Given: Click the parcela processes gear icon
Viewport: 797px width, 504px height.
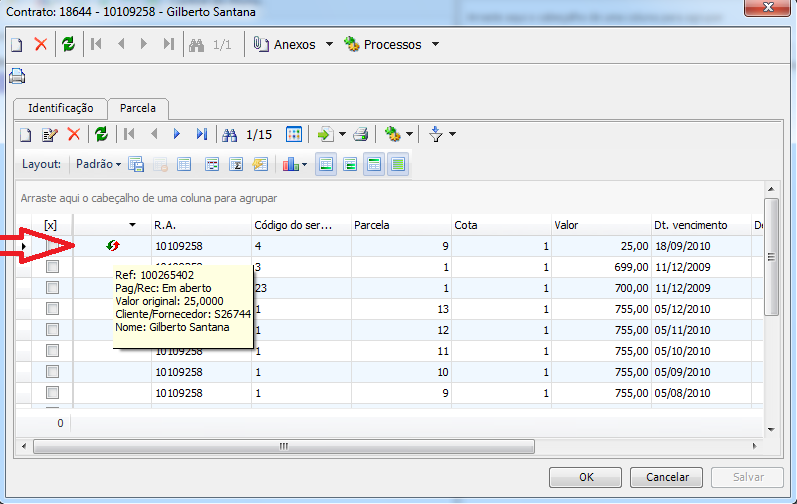Looking at the screenshot, I should 392,134.
